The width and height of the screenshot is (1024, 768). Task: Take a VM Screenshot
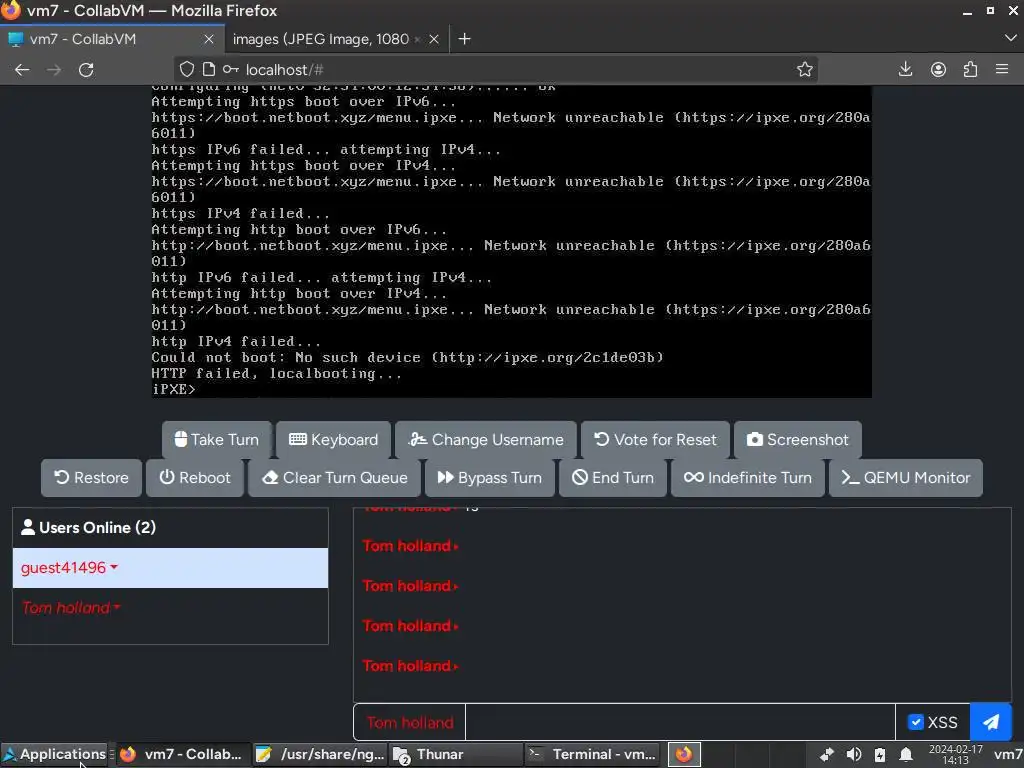tap(798, 440)
